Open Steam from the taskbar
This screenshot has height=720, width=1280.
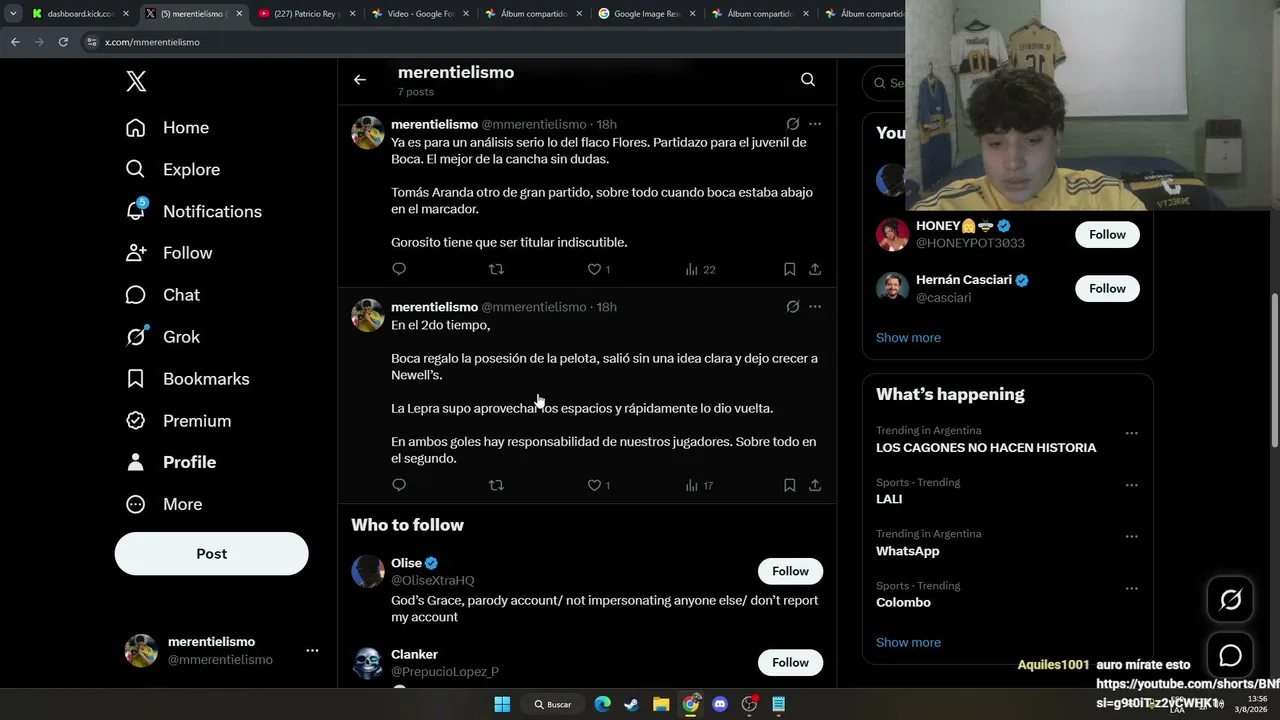(x=631, y=704)
